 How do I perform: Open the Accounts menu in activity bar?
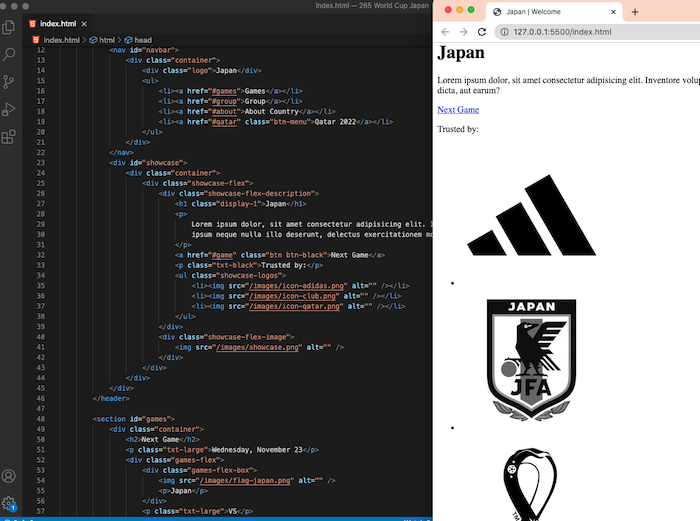[8, 476]
